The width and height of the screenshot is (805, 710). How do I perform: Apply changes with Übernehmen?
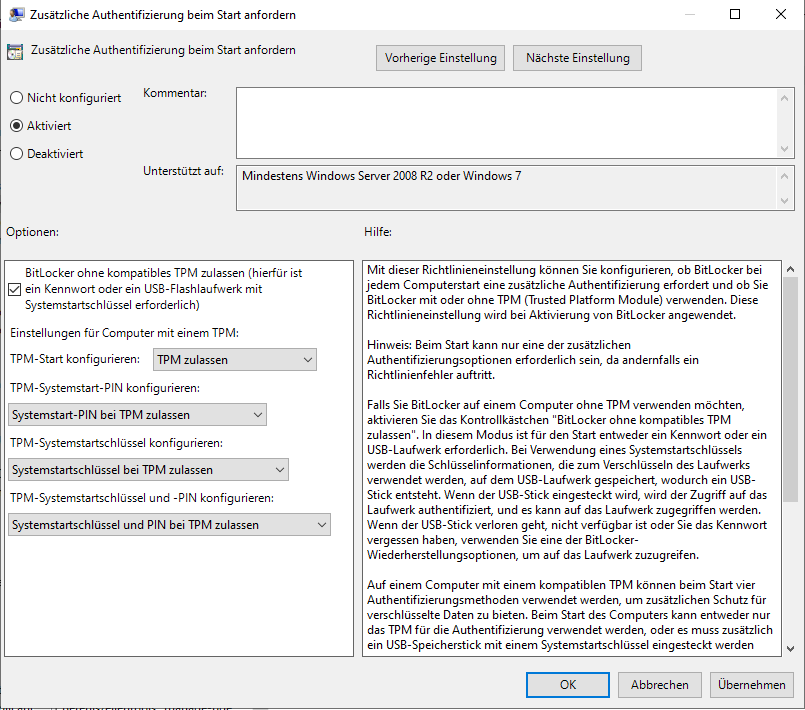752,685
